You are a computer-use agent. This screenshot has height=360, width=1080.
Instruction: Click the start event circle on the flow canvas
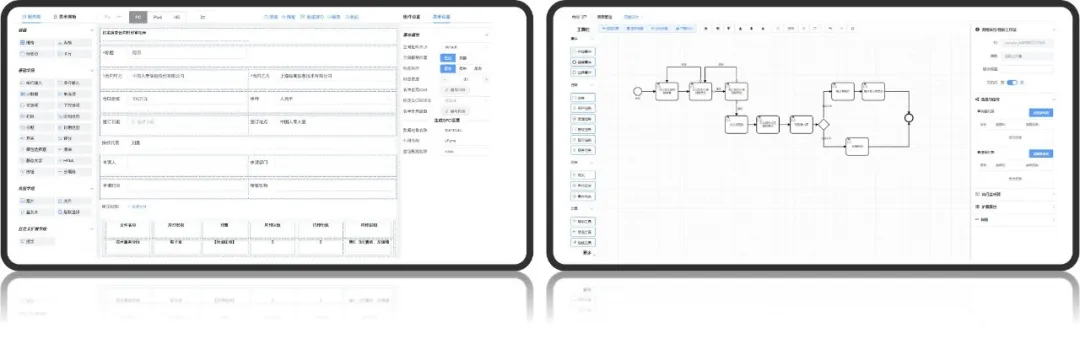637,91
